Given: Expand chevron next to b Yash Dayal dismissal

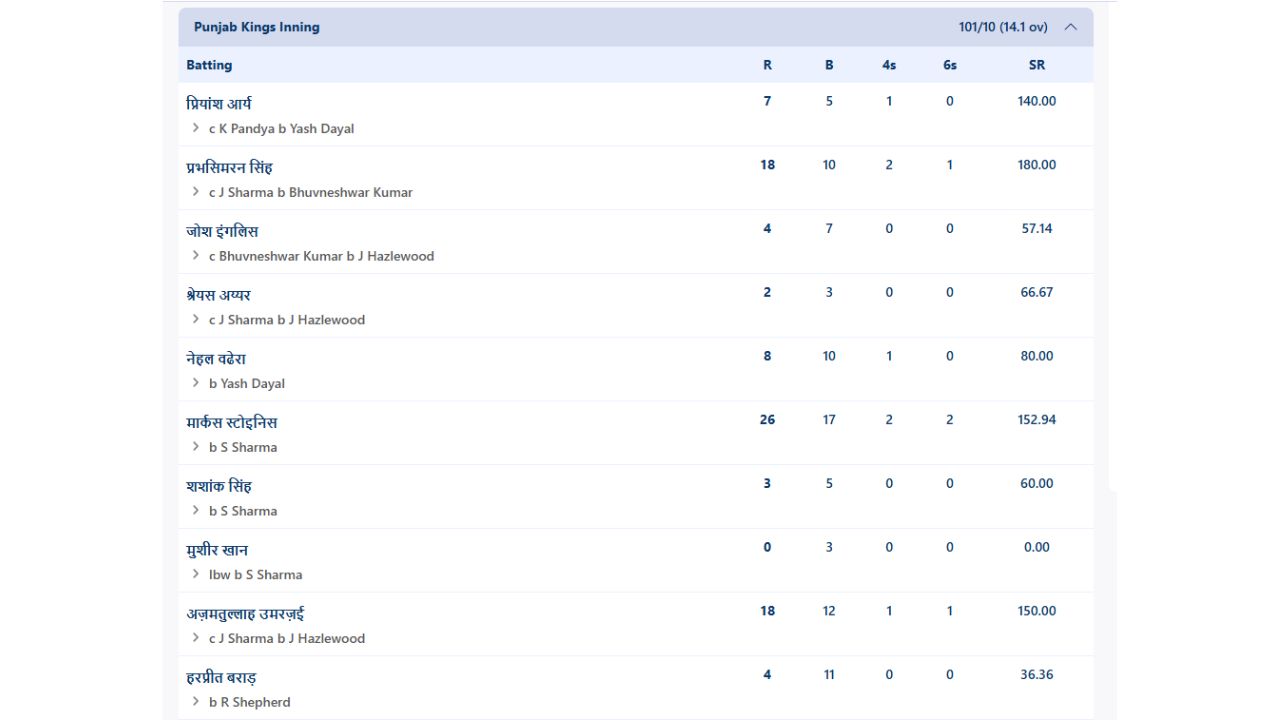Looking at the screenshot, I should click(196, 383).
